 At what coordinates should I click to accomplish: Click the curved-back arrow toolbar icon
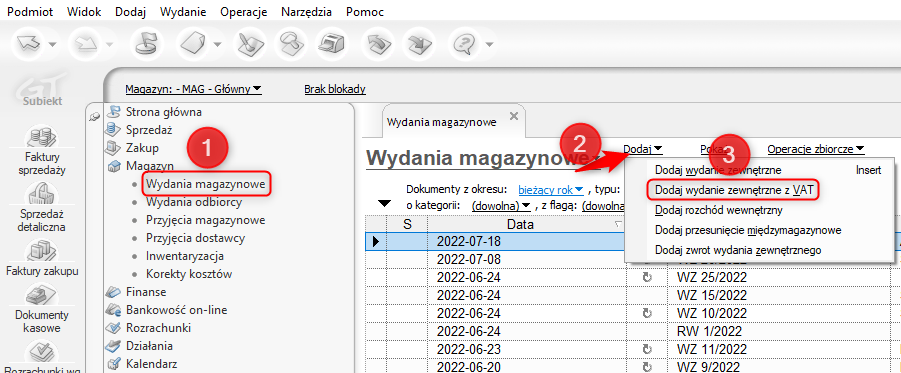378,44
